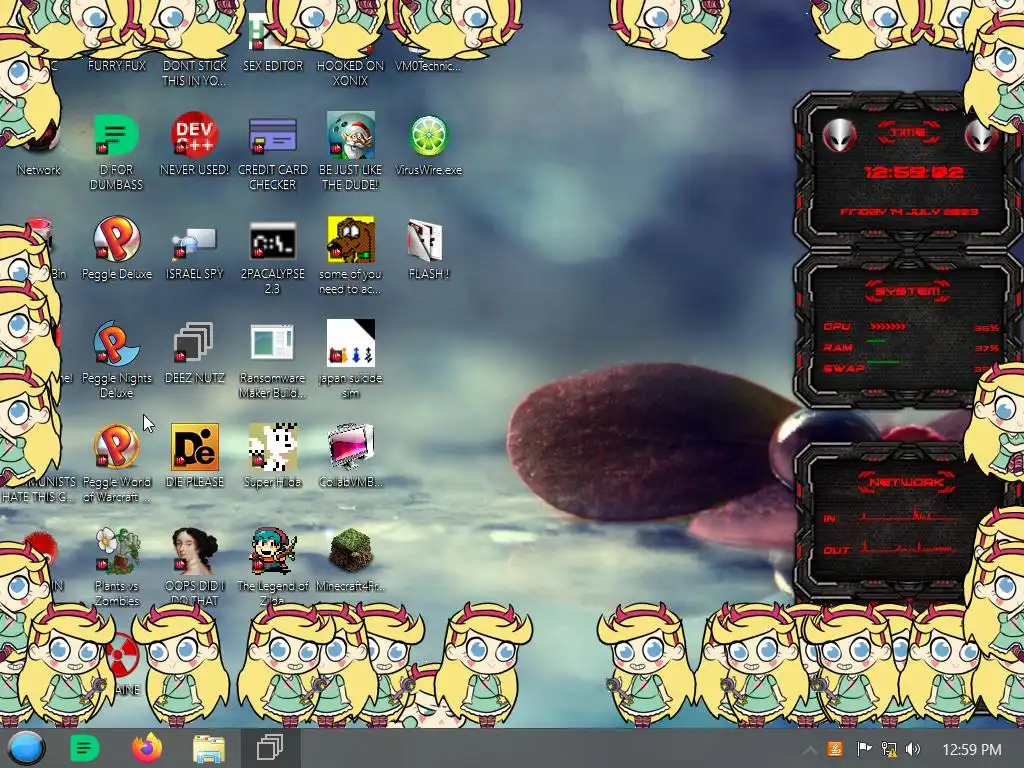This screenshot has height=768, width=1024.
Task: Select the japan suicide sim icon
Action: (x=351, y=342)
